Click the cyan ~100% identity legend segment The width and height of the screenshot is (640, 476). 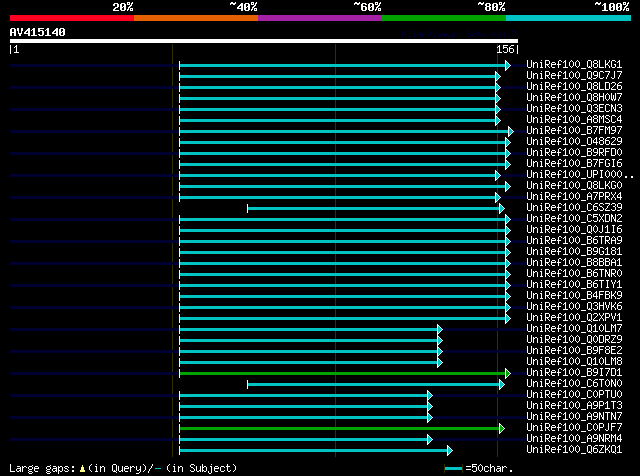[x=568, y=18]
